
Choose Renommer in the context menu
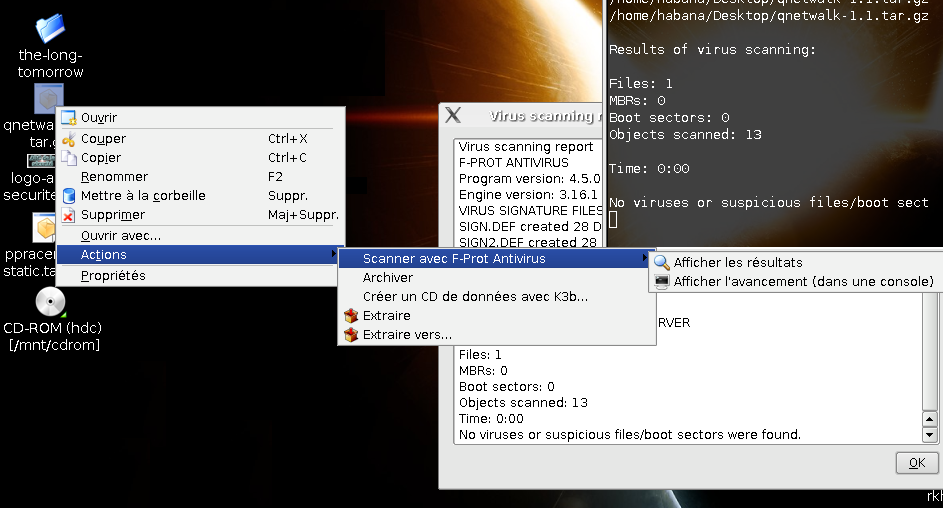pyautogui.click(x=201, y=177)
